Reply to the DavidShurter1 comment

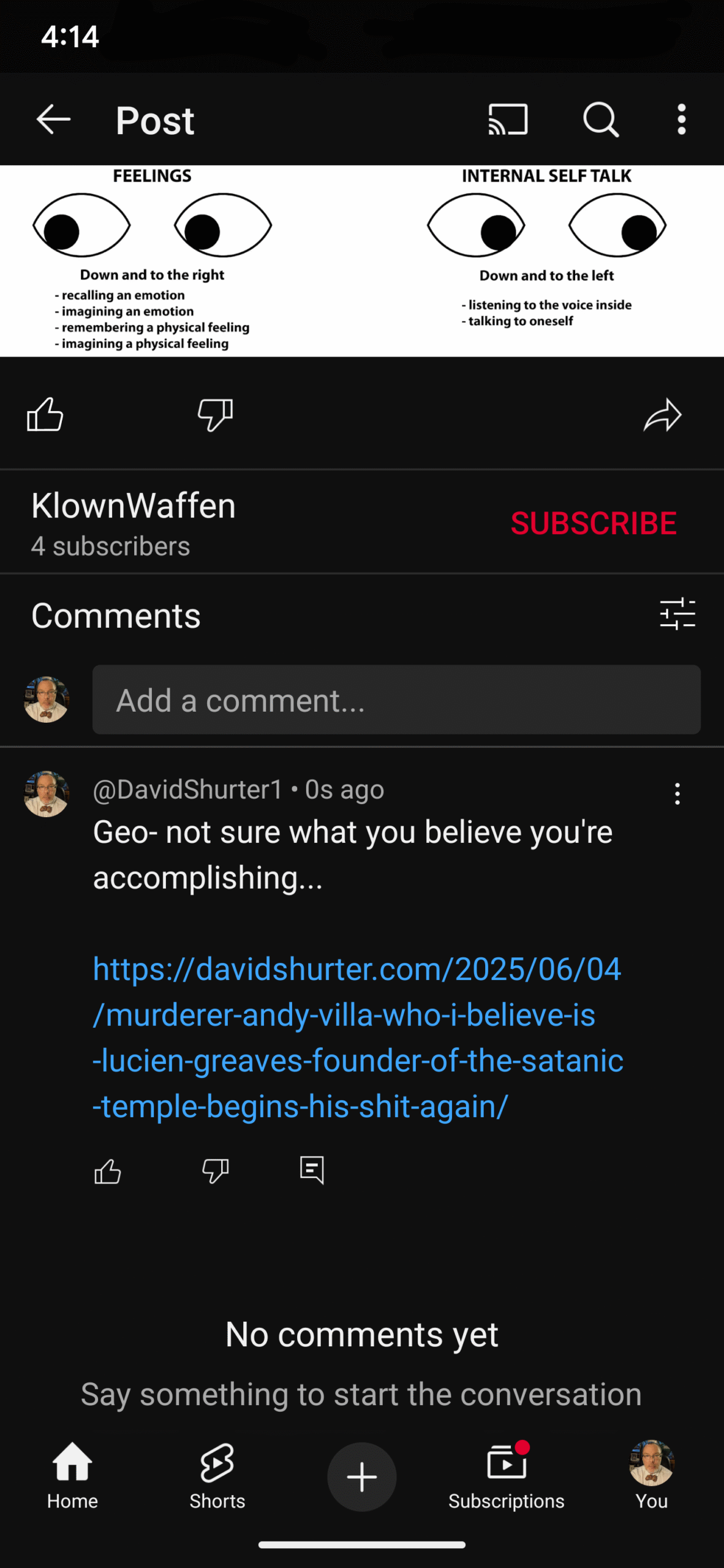coord(312,1170)
